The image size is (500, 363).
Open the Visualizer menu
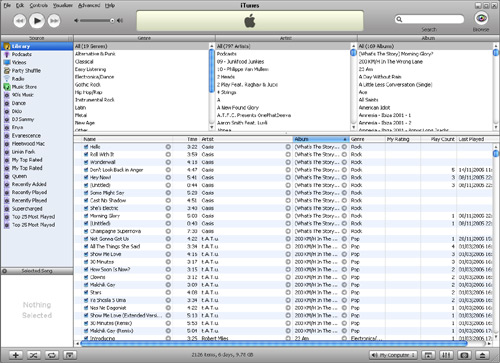(x=63, y=5)
